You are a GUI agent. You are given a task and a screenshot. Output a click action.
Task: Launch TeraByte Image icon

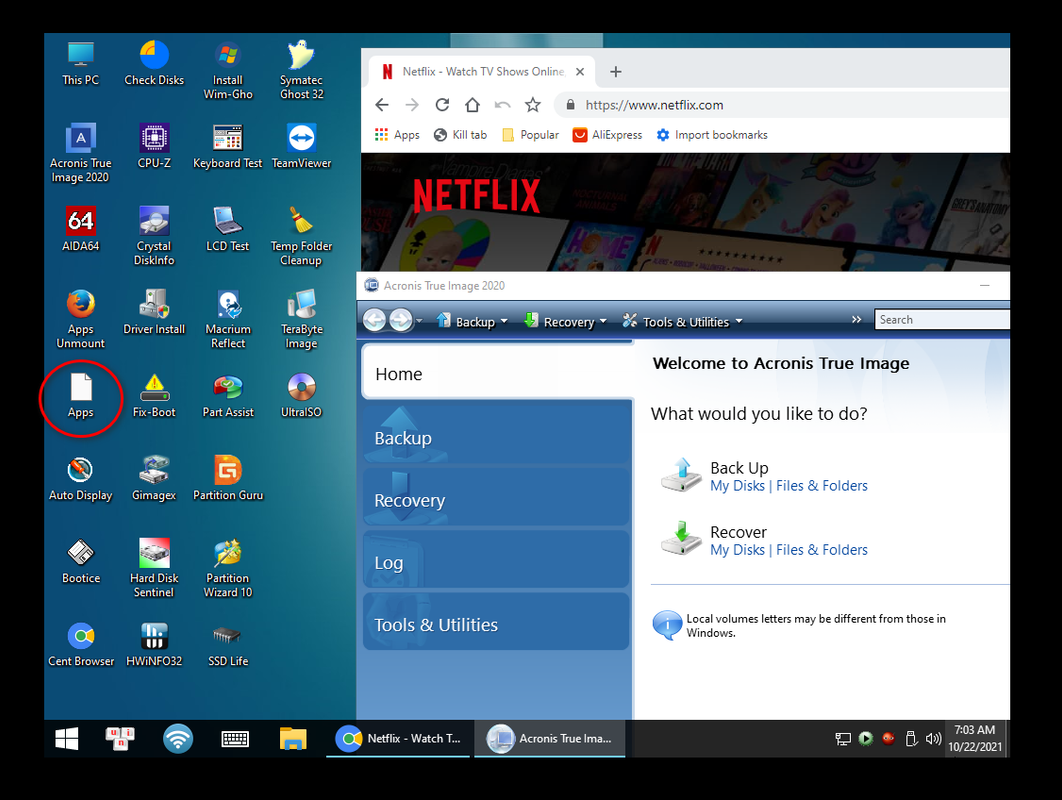pos(301,319)
